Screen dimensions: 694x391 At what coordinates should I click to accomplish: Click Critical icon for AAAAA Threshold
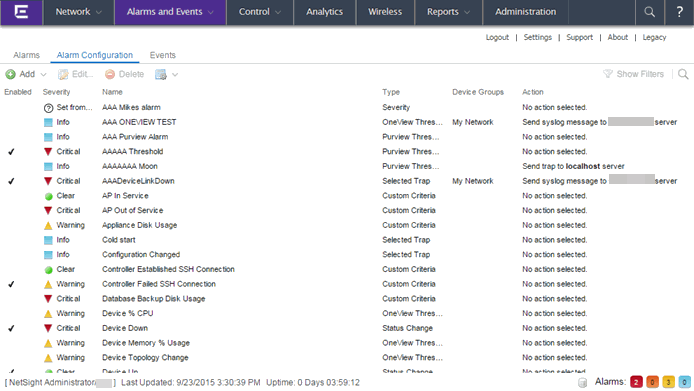pos(48,152)
